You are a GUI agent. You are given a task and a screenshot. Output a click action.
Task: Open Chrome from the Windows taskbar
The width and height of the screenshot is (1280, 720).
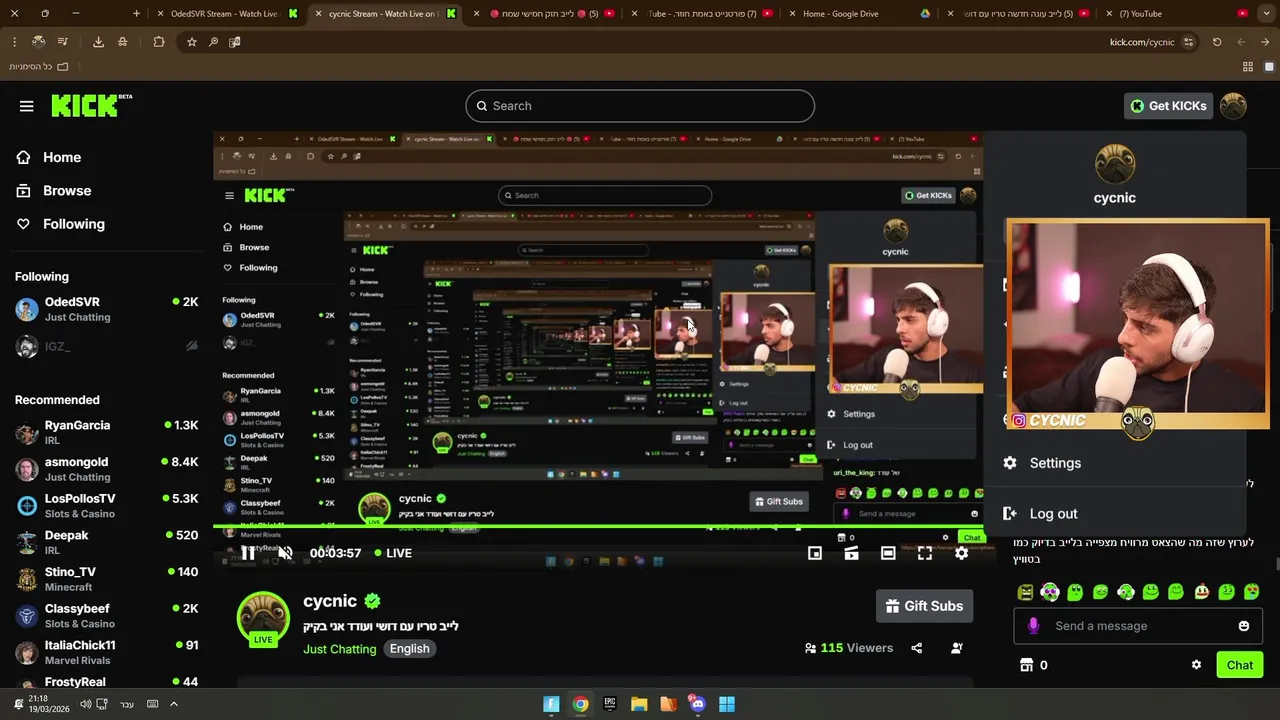(x=580, y=704)
